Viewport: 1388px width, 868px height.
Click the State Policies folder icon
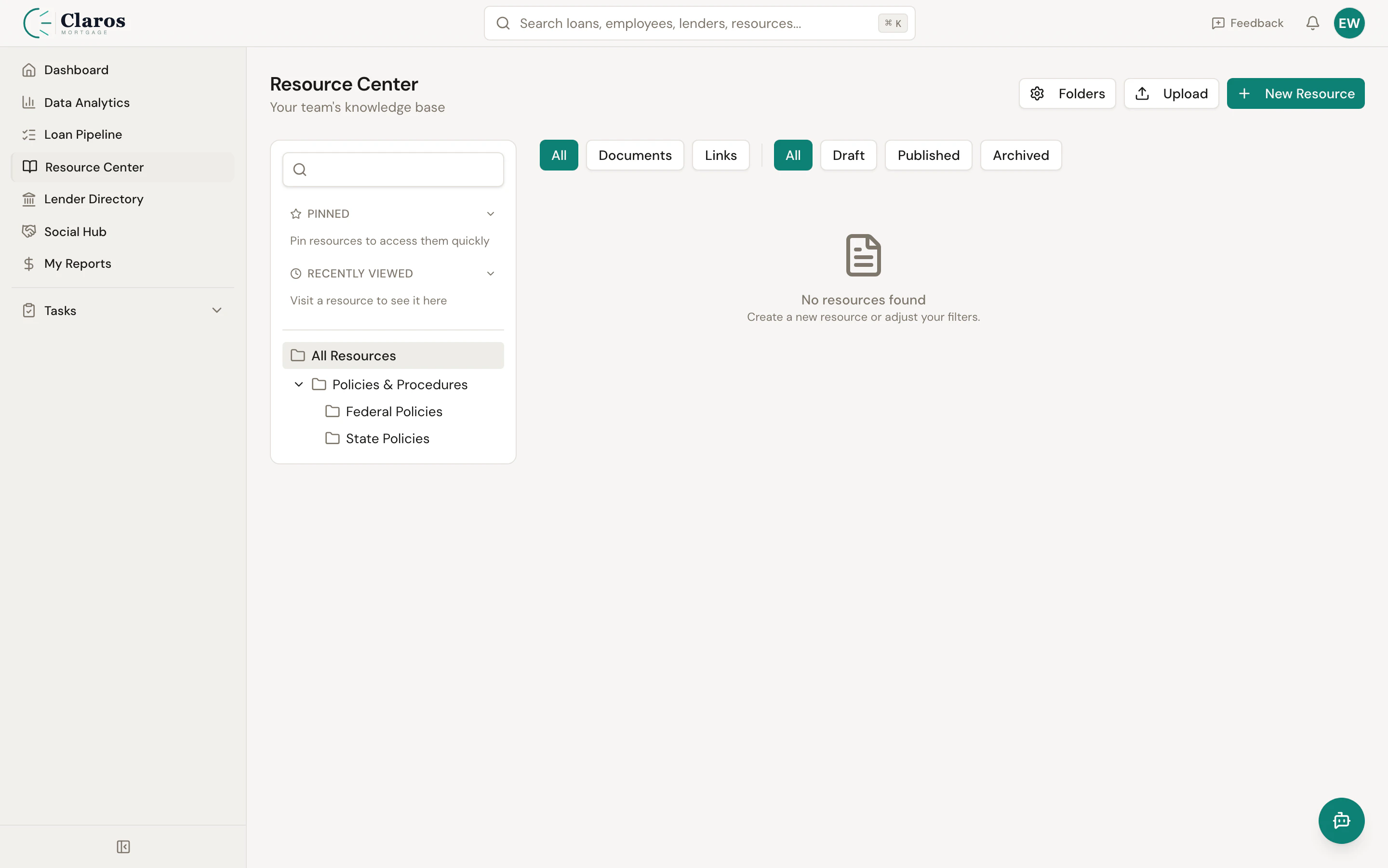332,438
